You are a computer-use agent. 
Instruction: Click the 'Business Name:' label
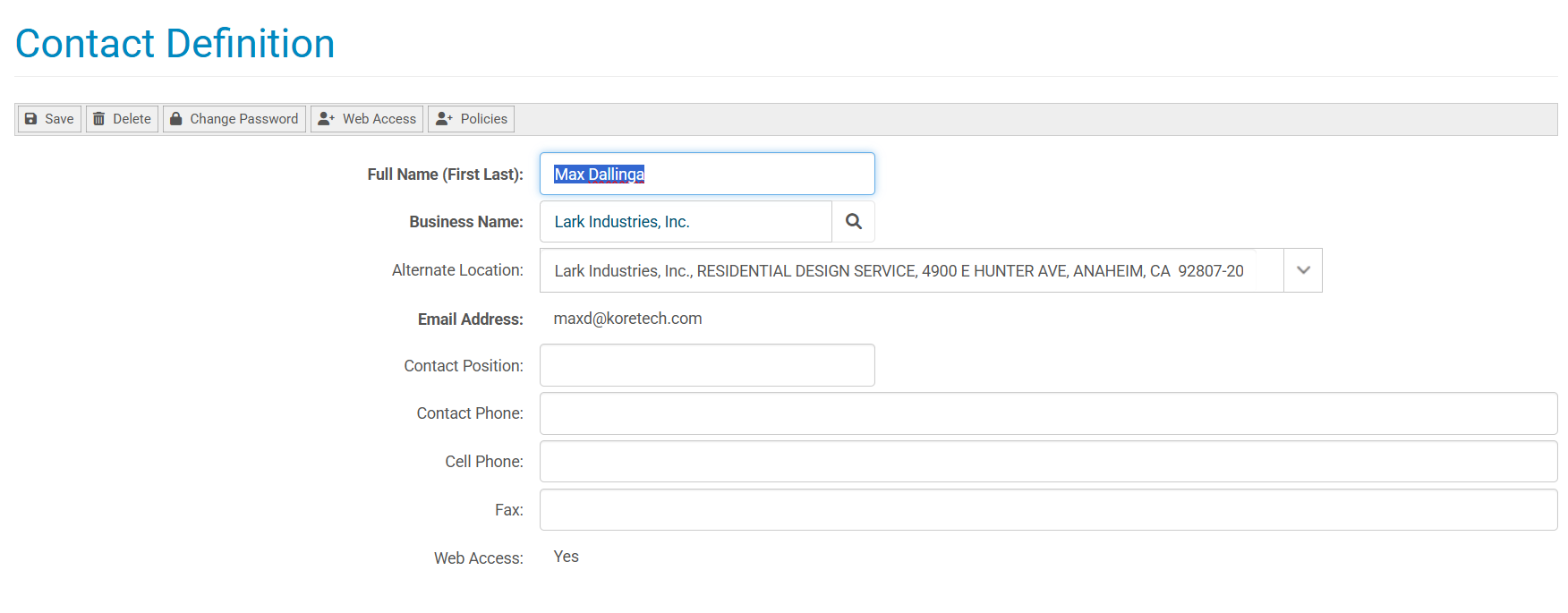pyautogui.click(x=466, y=222)
